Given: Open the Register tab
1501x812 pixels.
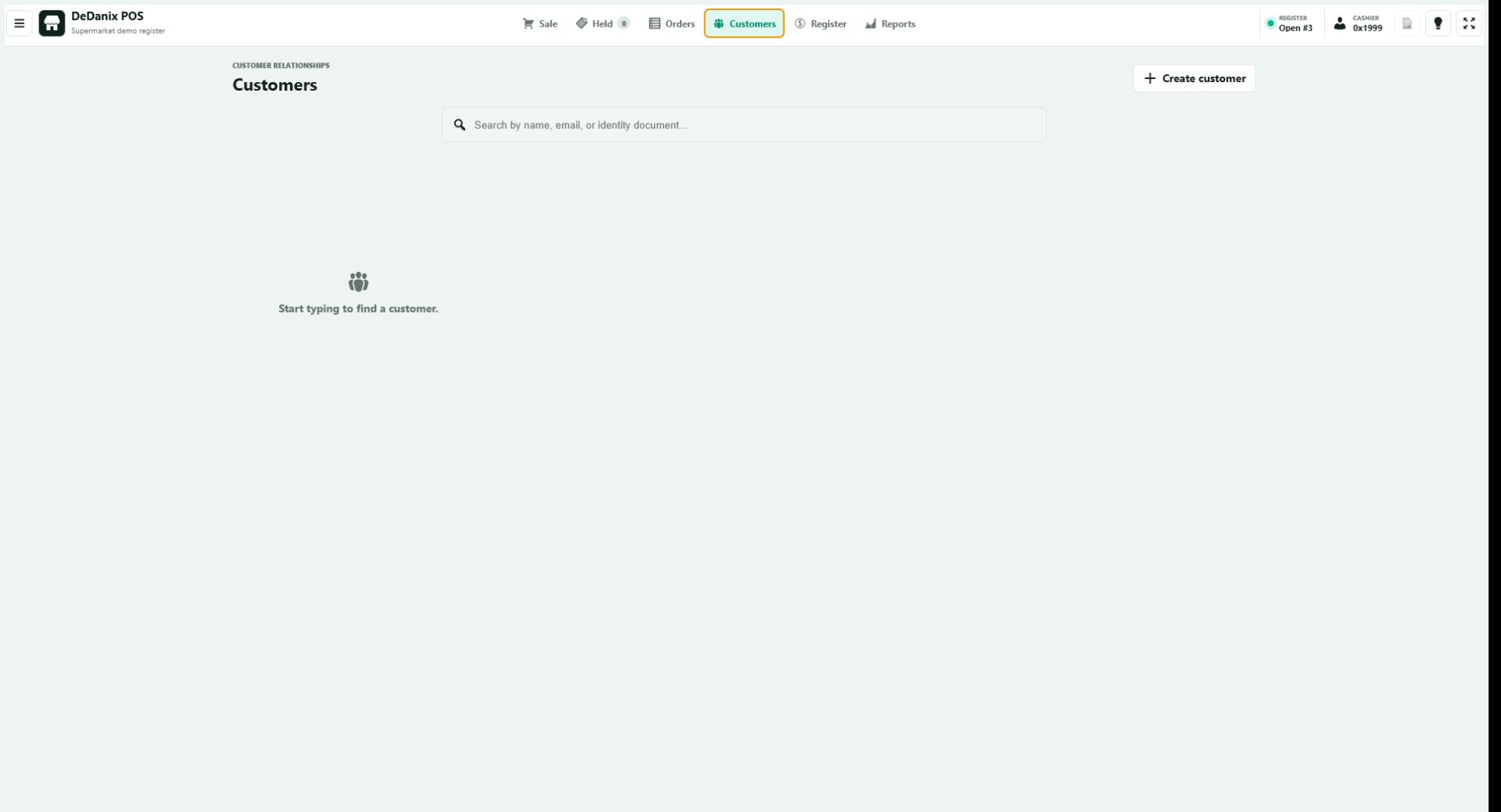Looking at the screenshot, I should pyautogui.click(x=821, y=23).
